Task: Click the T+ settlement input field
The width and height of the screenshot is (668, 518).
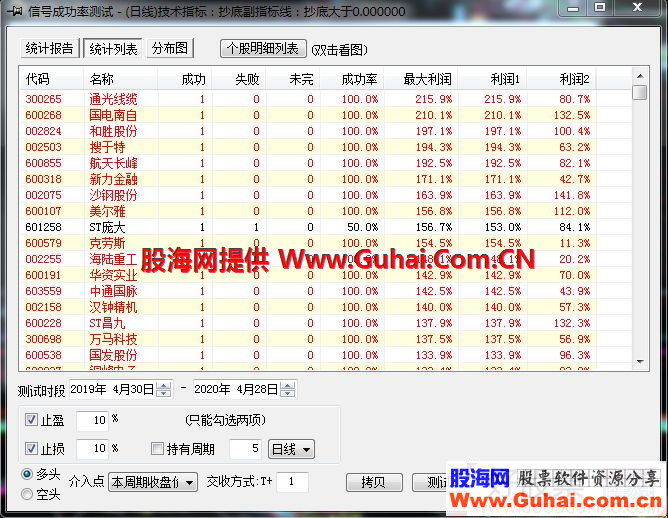Action: click(x=292, y=482)
